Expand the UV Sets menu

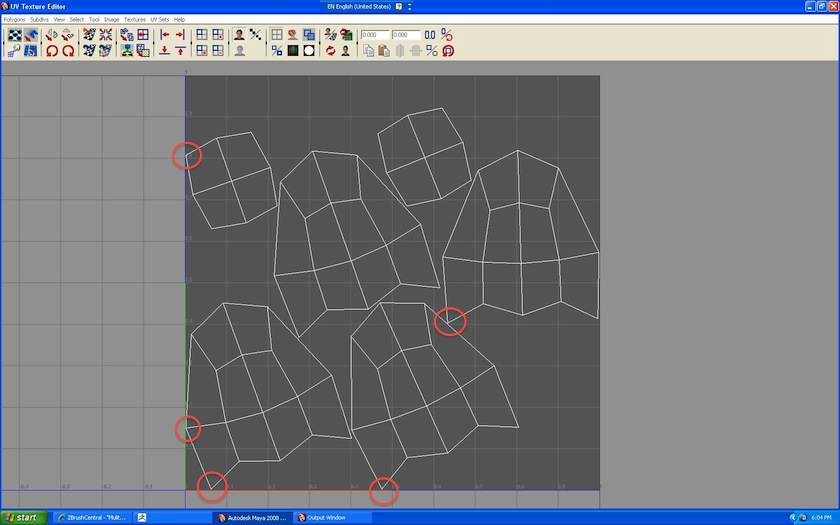point(160,19)
